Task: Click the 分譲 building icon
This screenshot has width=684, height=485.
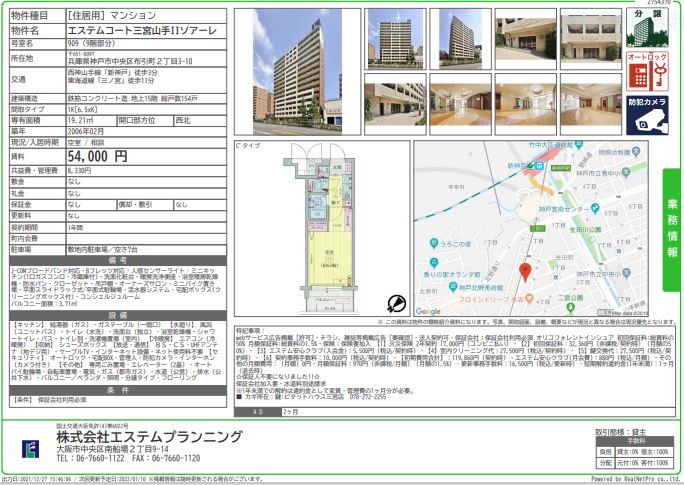Action: pyautogui.click(x=647, y=27)
